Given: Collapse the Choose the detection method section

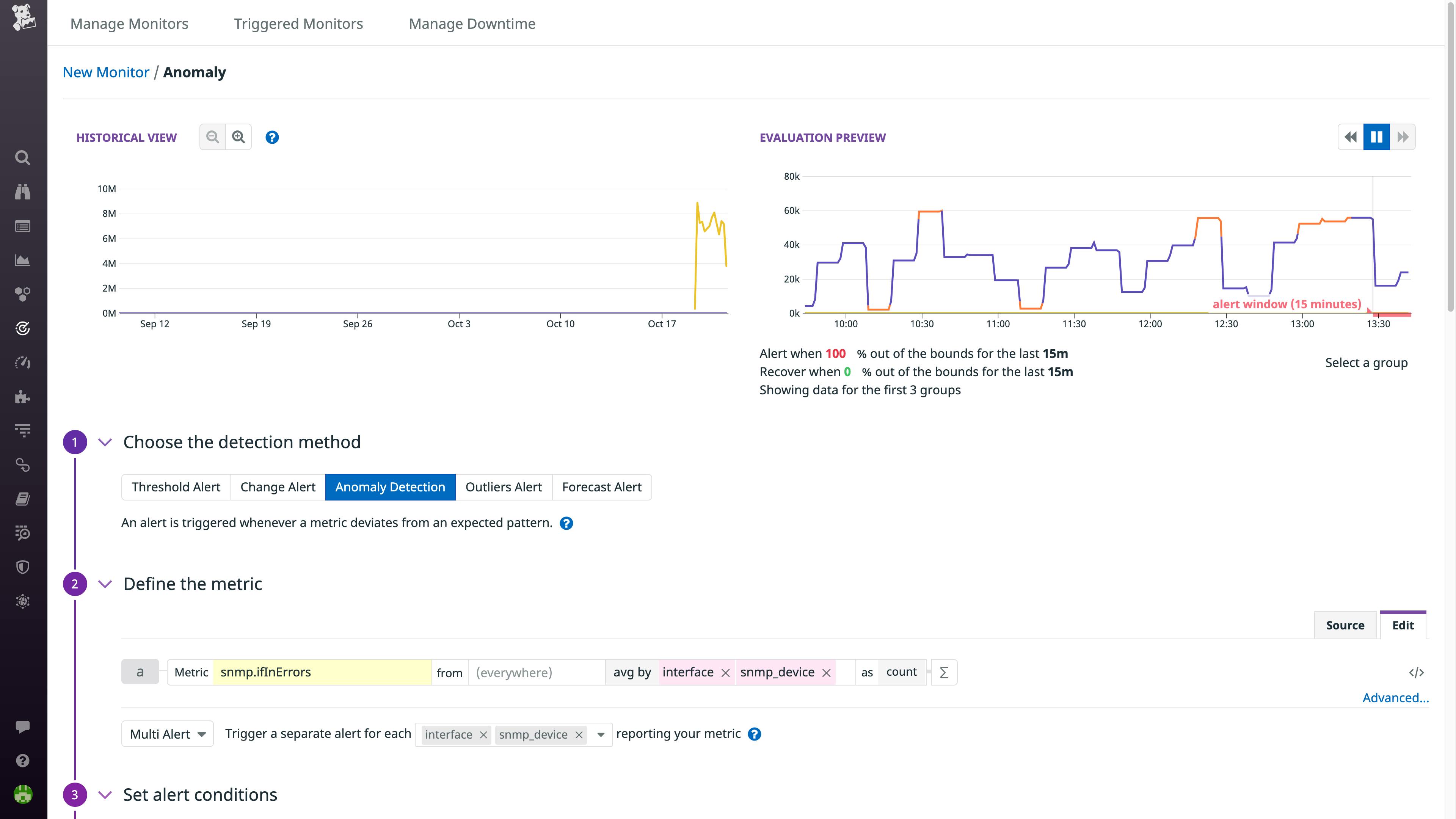Looking at the screenshot, I should point(105,442).
